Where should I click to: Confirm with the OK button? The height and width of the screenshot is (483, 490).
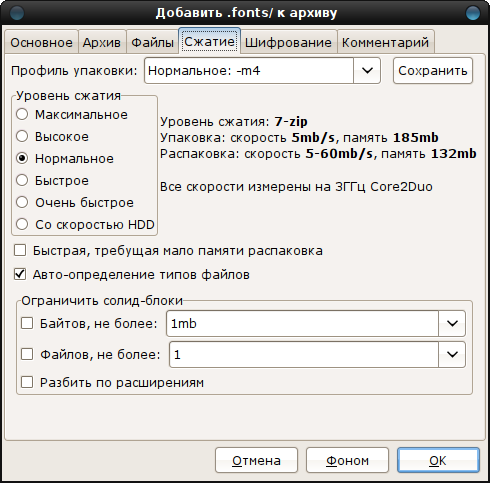438,460
